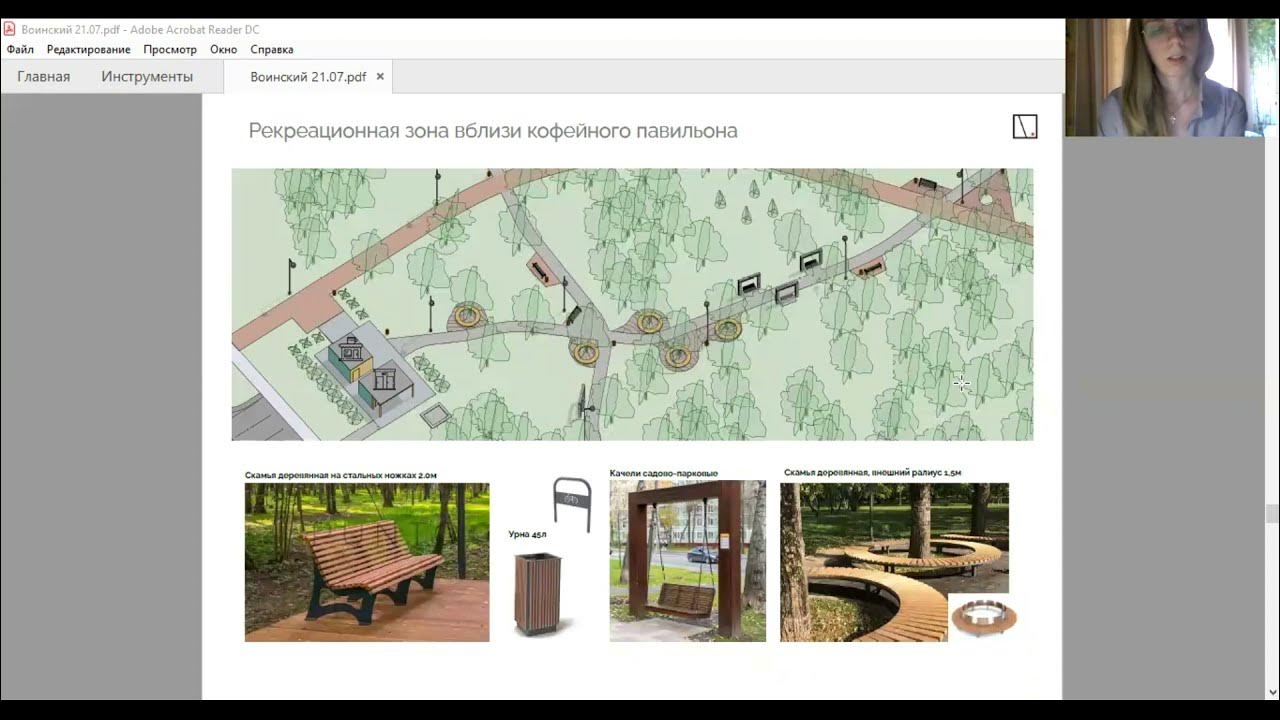This screenshot has height=720, width=1280.
Task: Click the studio logo on the page
Action: (1025, 126)
